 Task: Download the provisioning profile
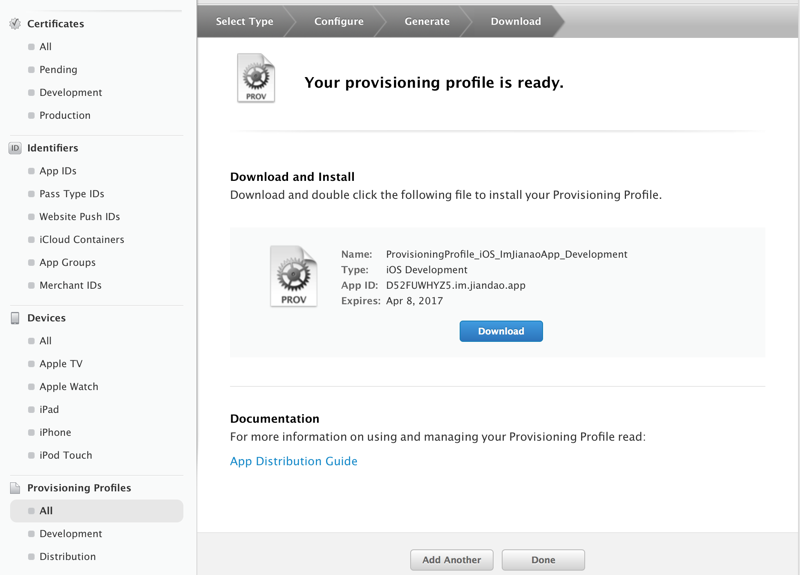click(x=501, y=331)
